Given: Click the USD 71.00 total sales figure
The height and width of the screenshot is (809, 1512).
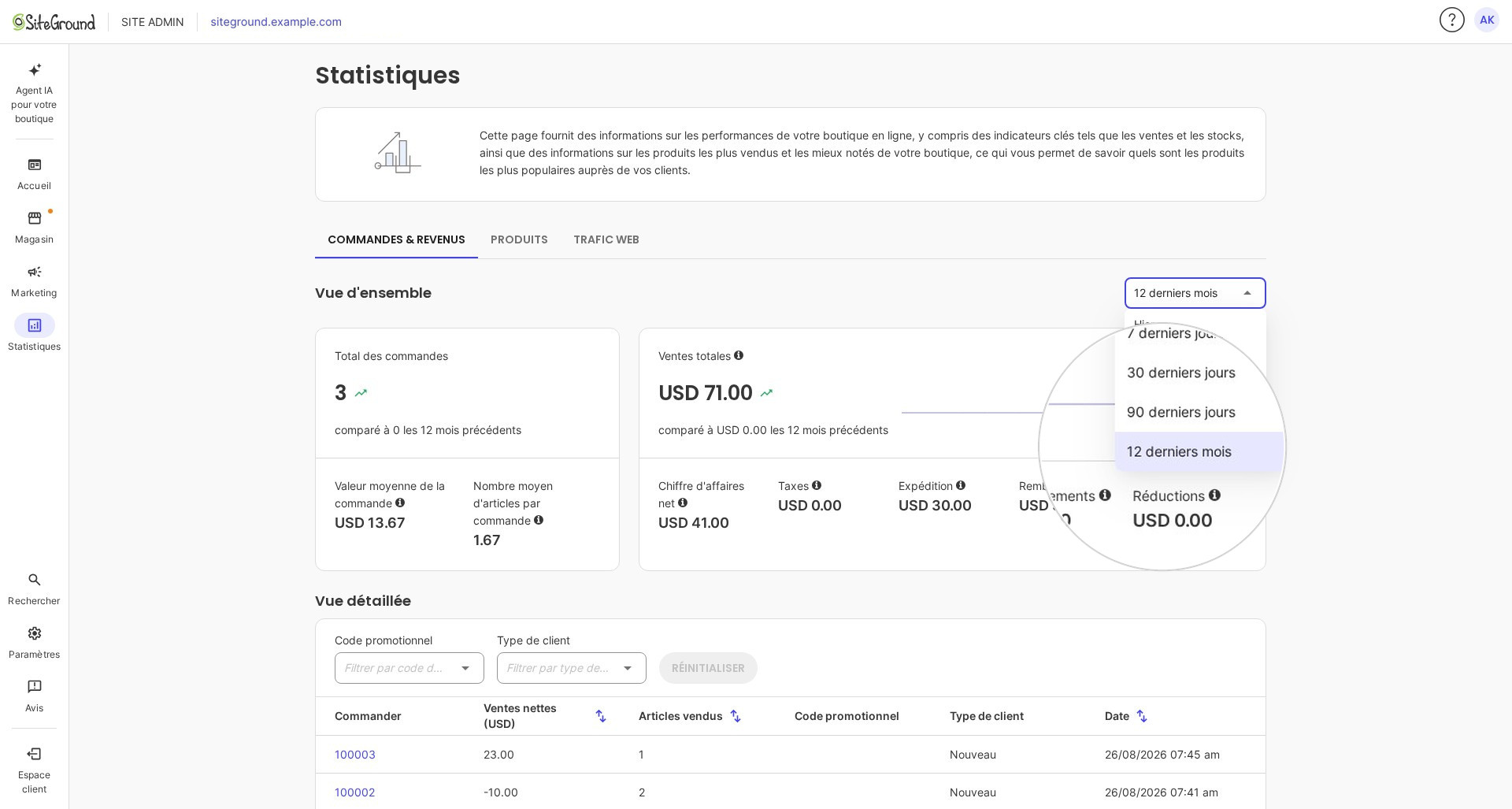Looking at the screenshot, I should tap(706, 393).
